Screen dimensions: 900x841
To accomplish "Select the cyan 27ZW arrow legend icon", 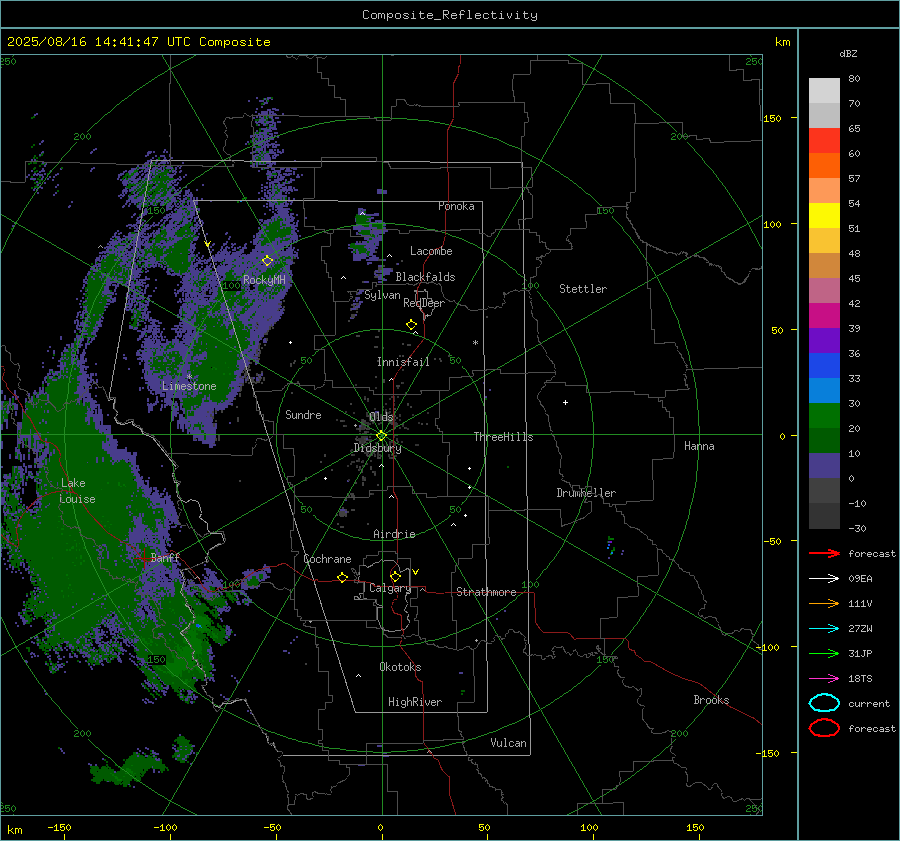I will click(x=824, y=629).
